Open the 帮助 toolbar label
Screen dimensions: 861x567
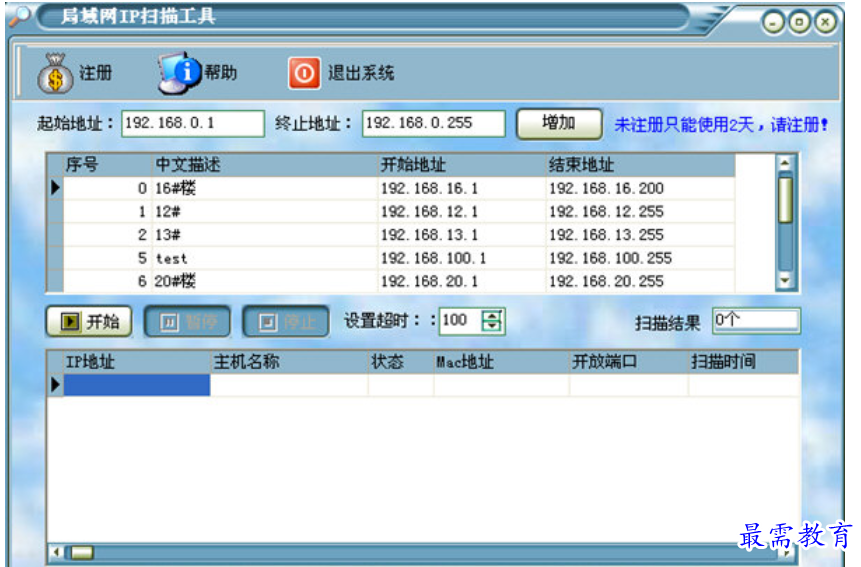[220, 72]
